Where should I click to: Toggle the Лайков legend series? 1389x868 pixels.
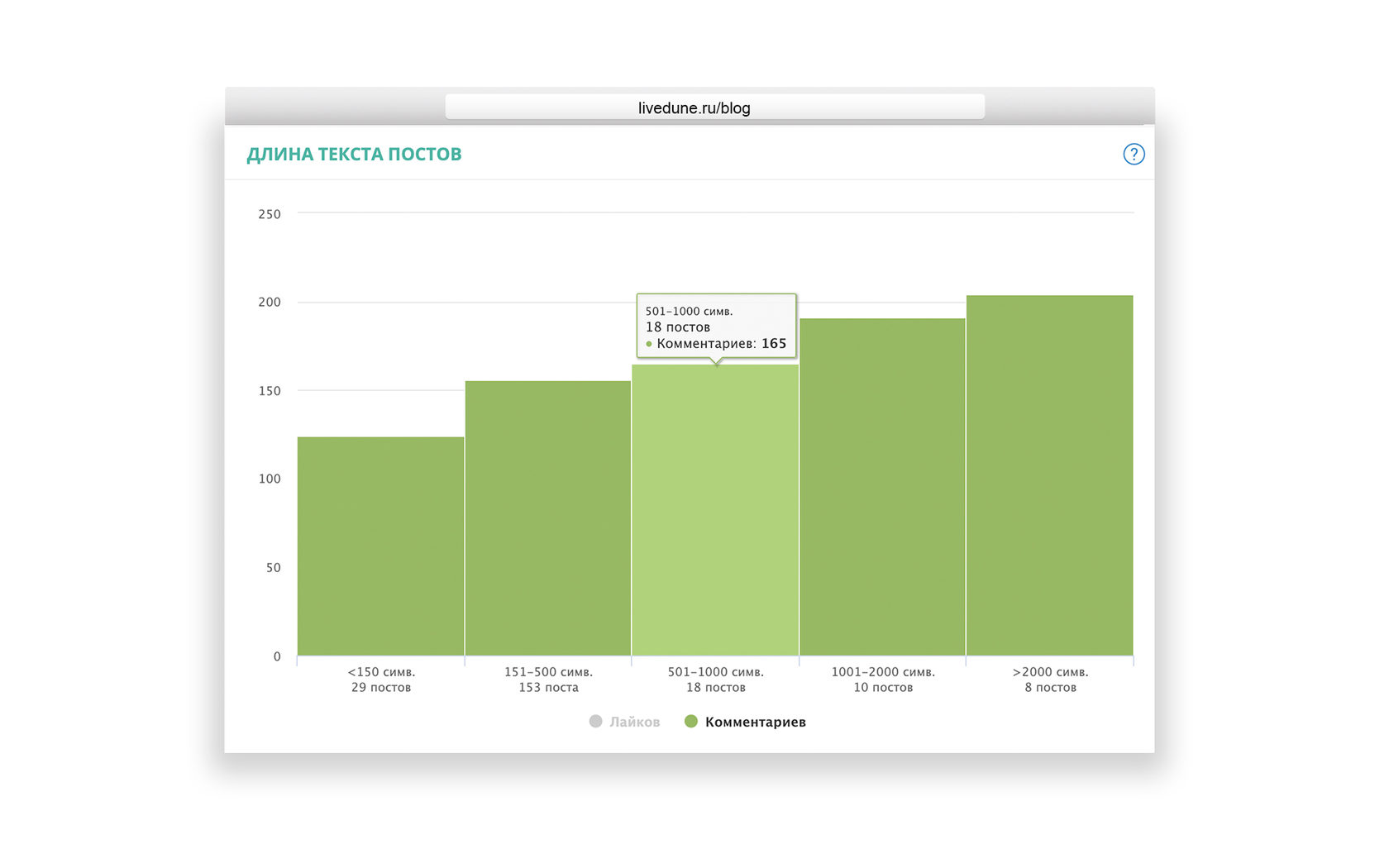pos(624,722)
